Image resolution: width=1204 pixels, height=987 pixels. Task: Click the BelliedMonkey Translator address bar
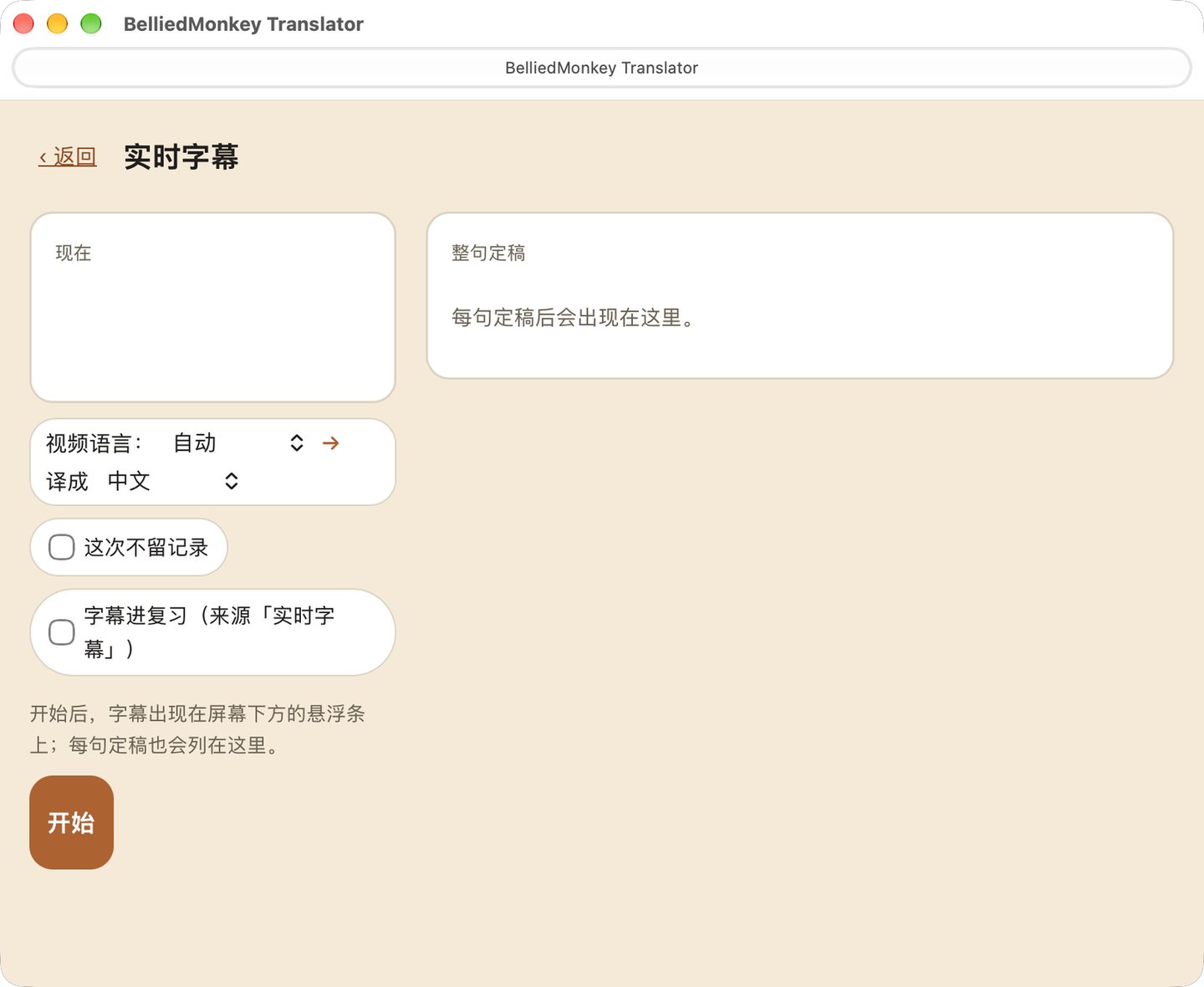click(x=602, y=68)
